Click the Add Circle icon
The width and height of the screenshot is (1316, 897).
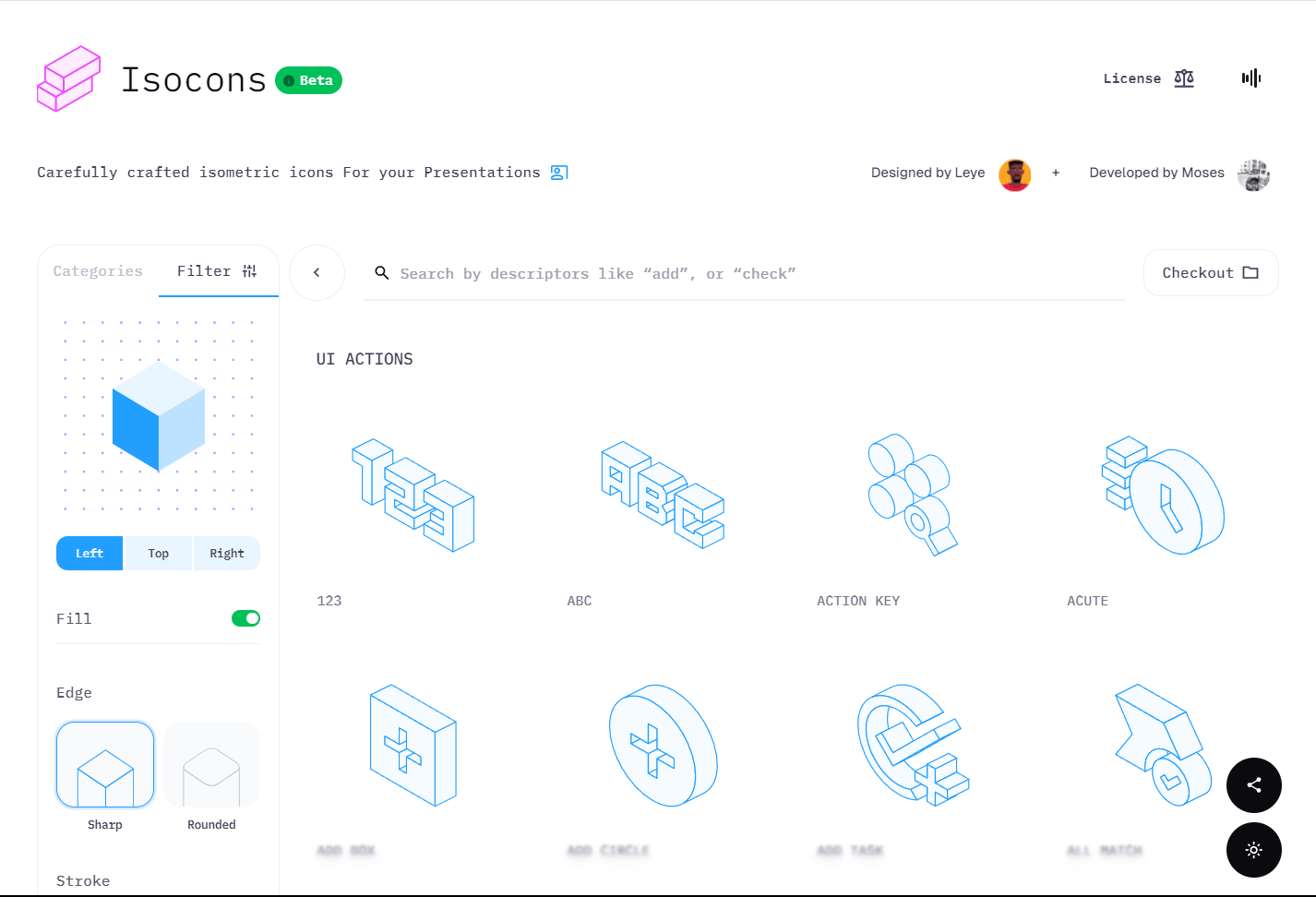(663, 745)
